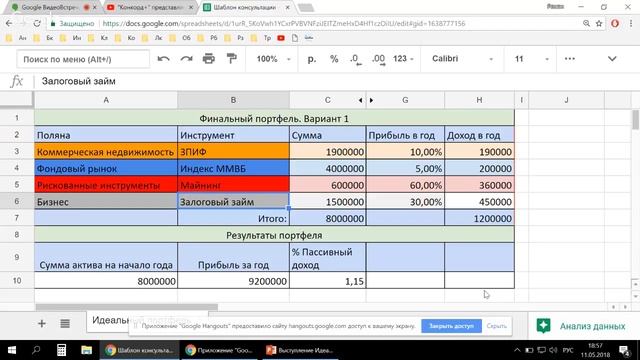This screenshot has height=360, width=640.
Task: Bookmark this page with star icon
Action: pos(599,24)
